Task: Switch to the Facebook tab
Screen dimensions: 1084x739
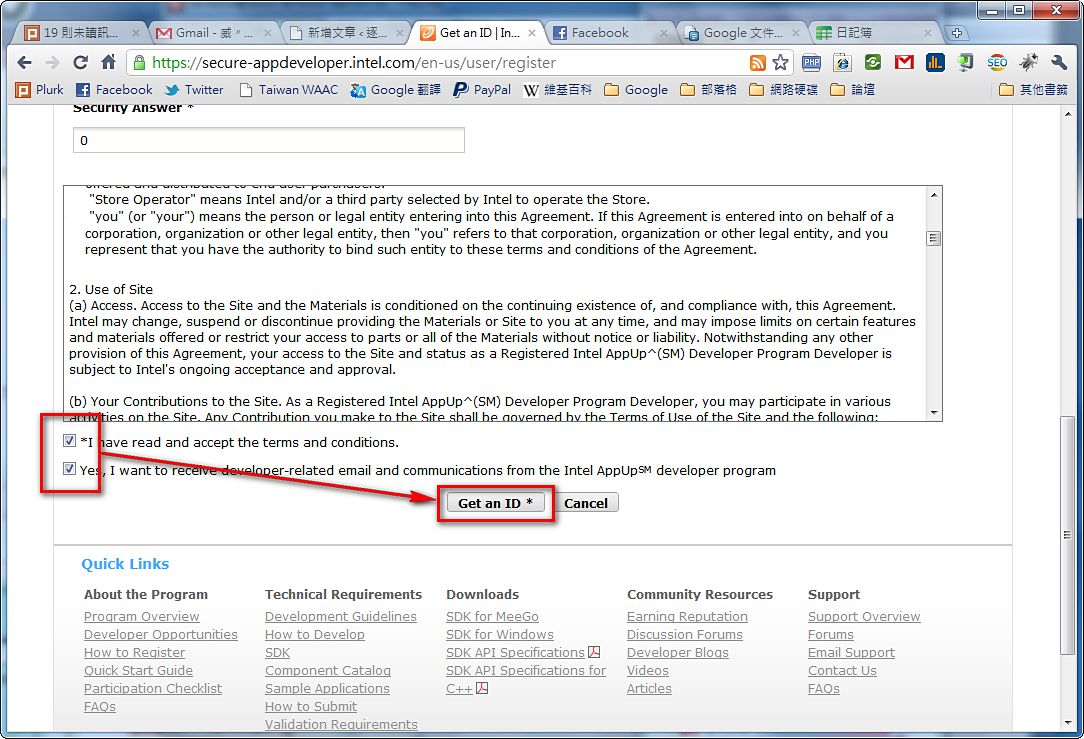Action: click(612, 33)
